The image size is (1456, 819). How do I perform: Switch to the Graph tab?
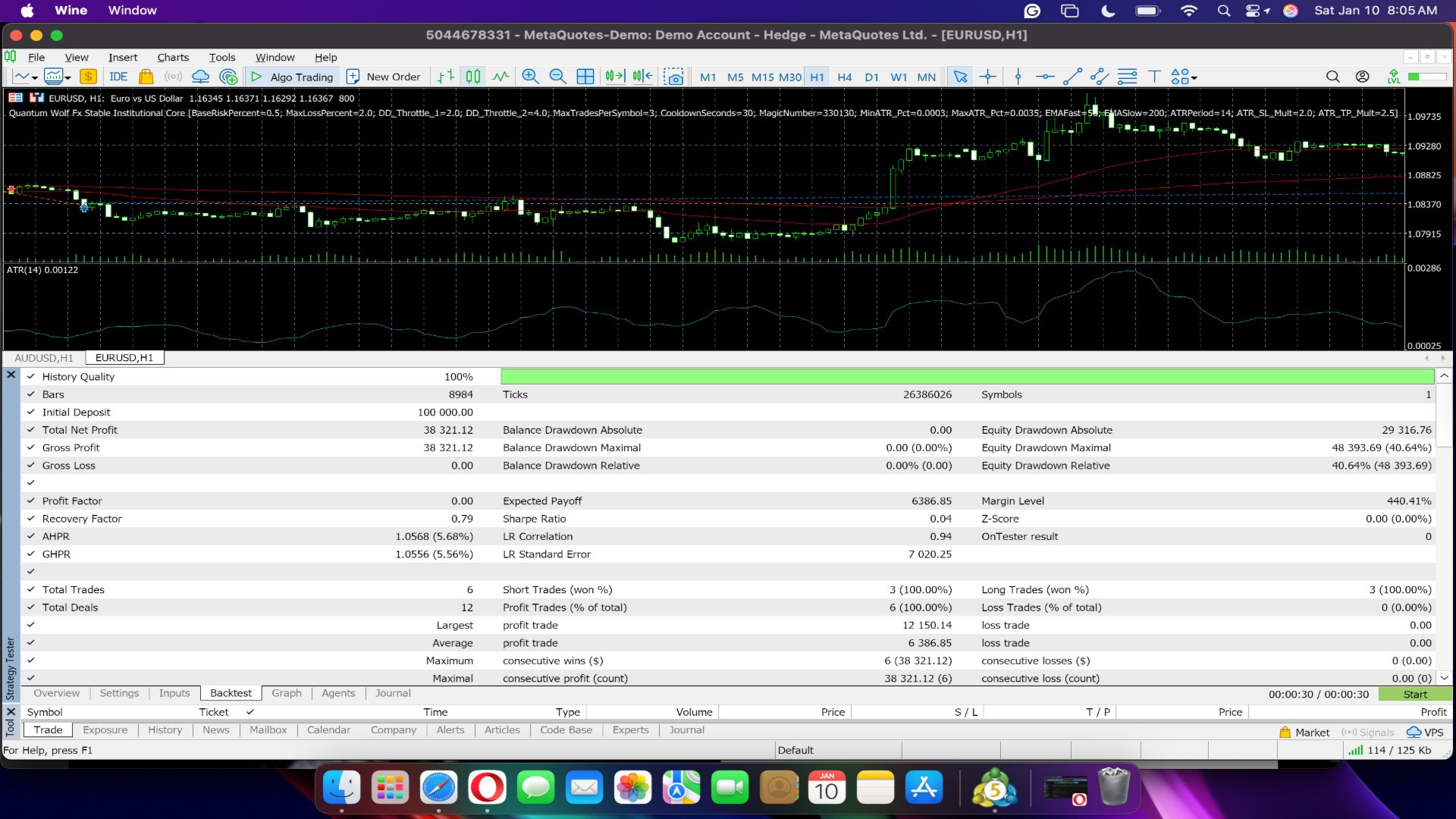[x=286, y=693]
